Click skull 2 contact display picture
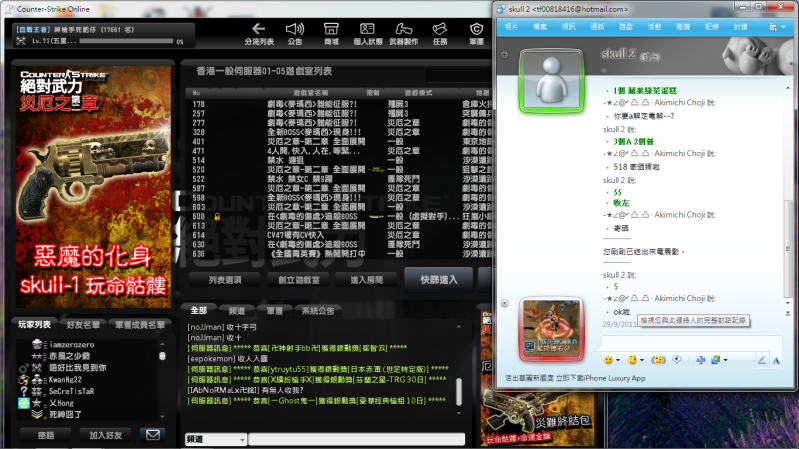The height and width of the screenshot is (449, 799). (551, 81)
